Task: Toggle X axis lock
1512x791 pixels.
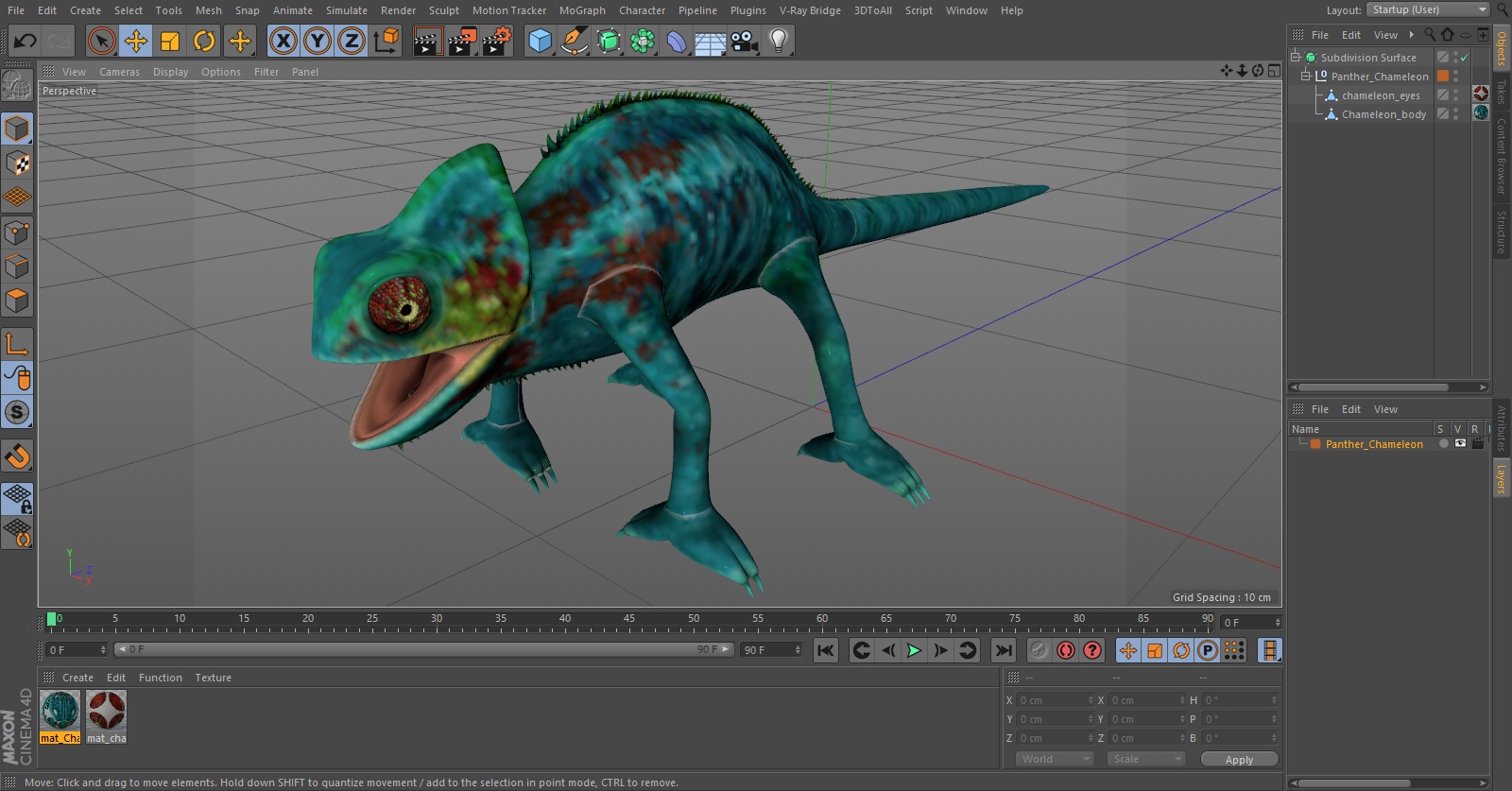Action: pos(283,41)
